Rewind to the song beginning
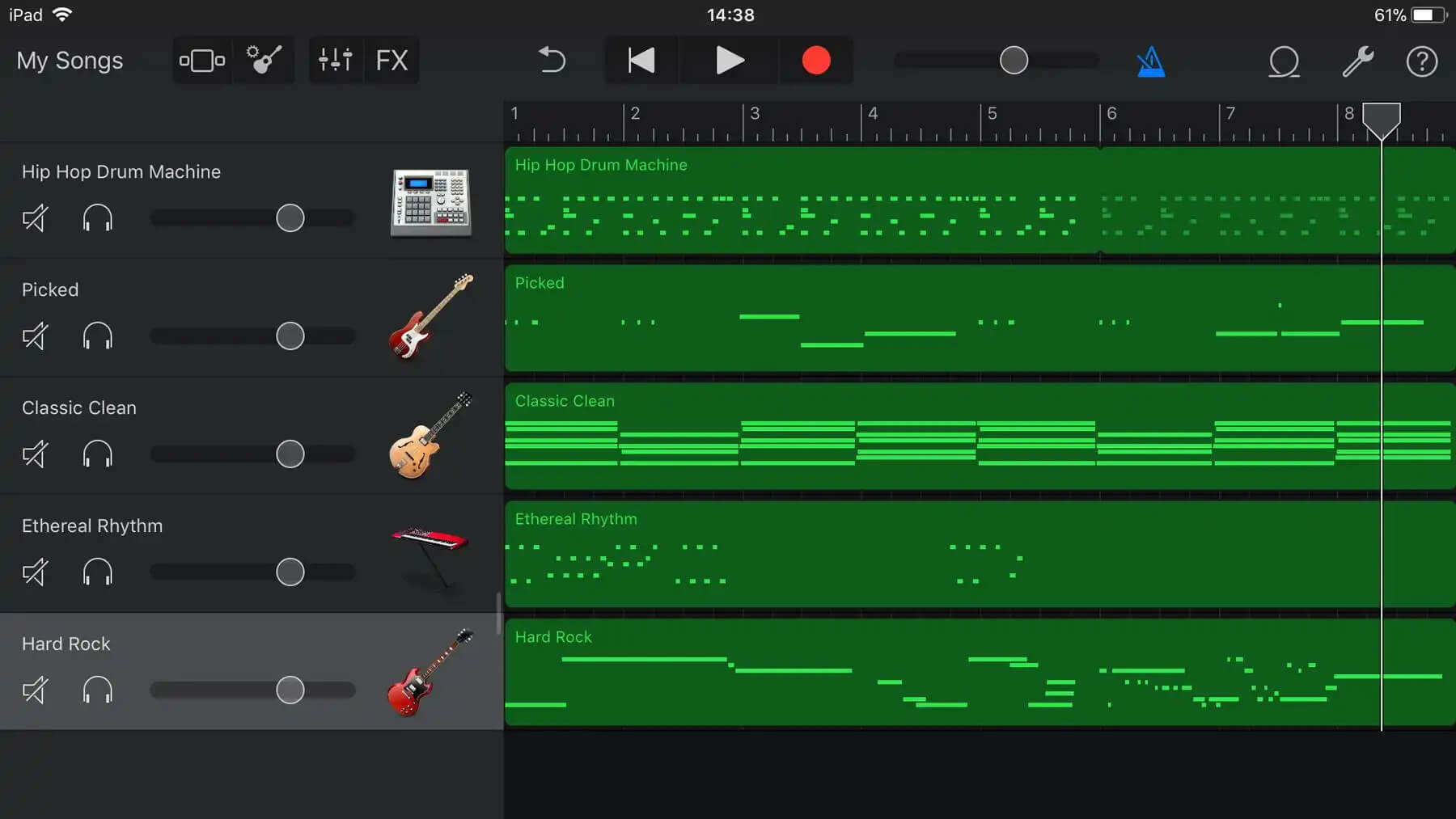The image size is (1456, 819). coord(641,60)
